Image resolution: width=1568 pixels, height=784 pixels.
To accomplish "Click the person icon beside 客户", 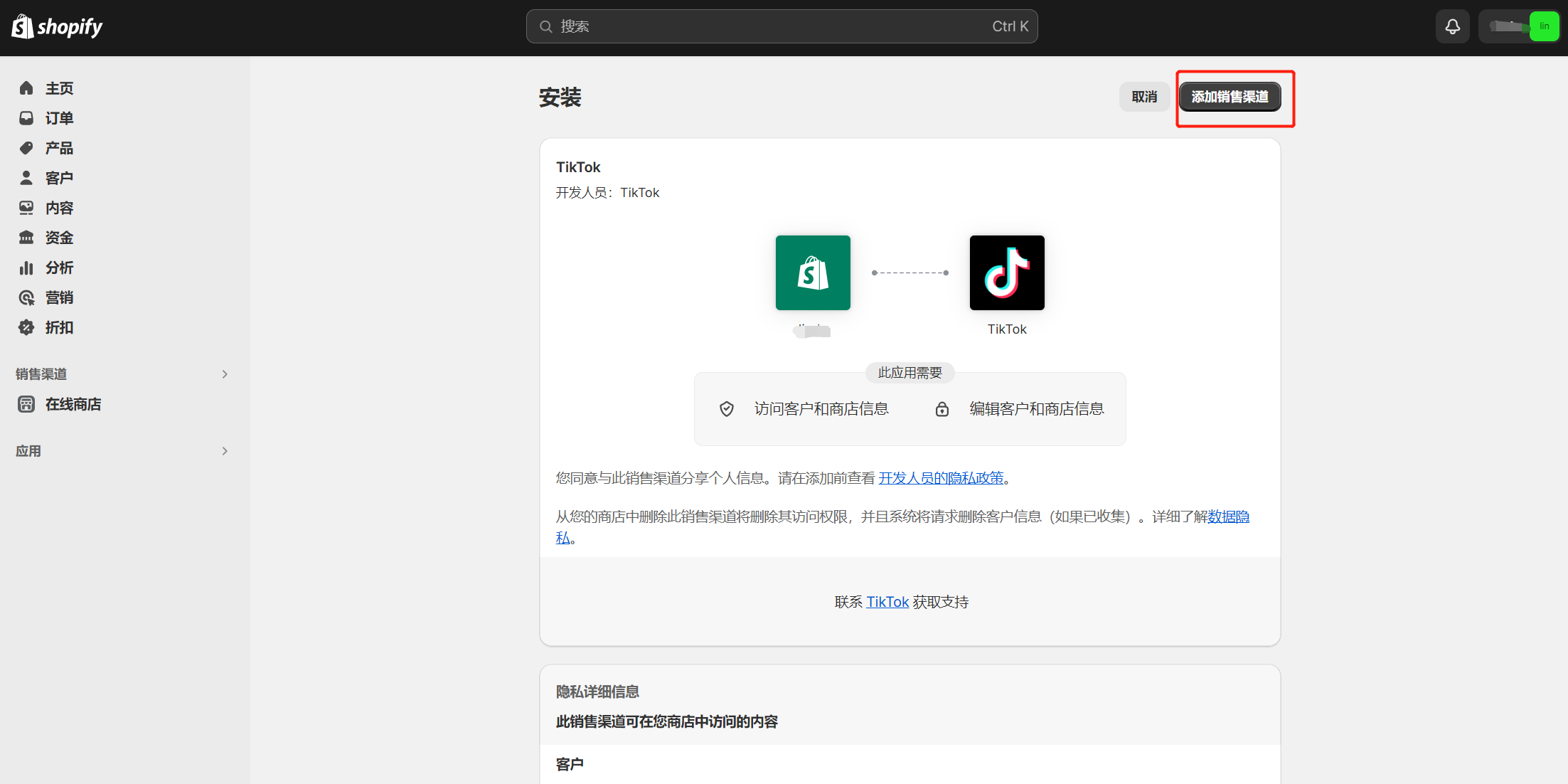I will click(26, 178).
